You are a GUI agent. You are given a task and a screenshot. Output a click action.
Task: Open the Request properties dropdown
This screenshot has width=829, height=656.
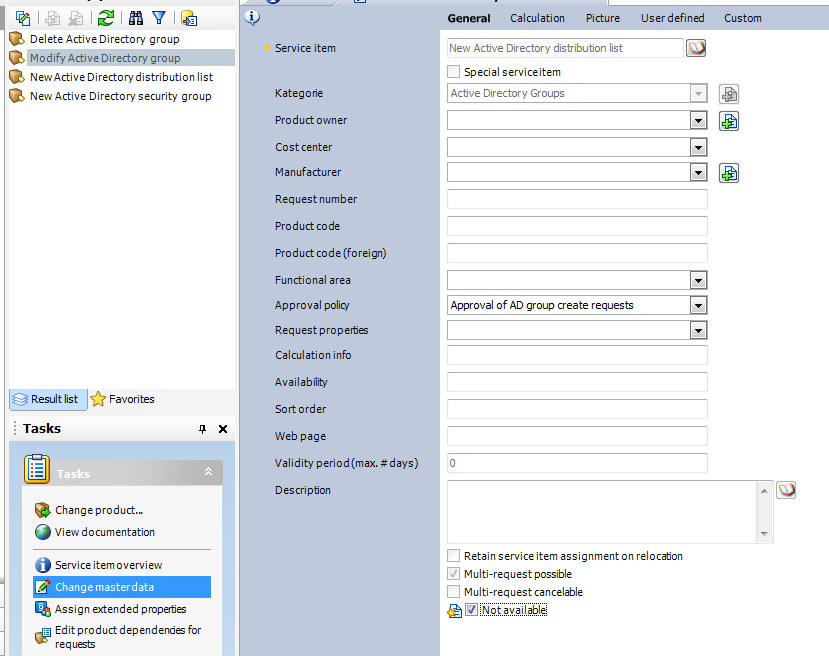698,330
